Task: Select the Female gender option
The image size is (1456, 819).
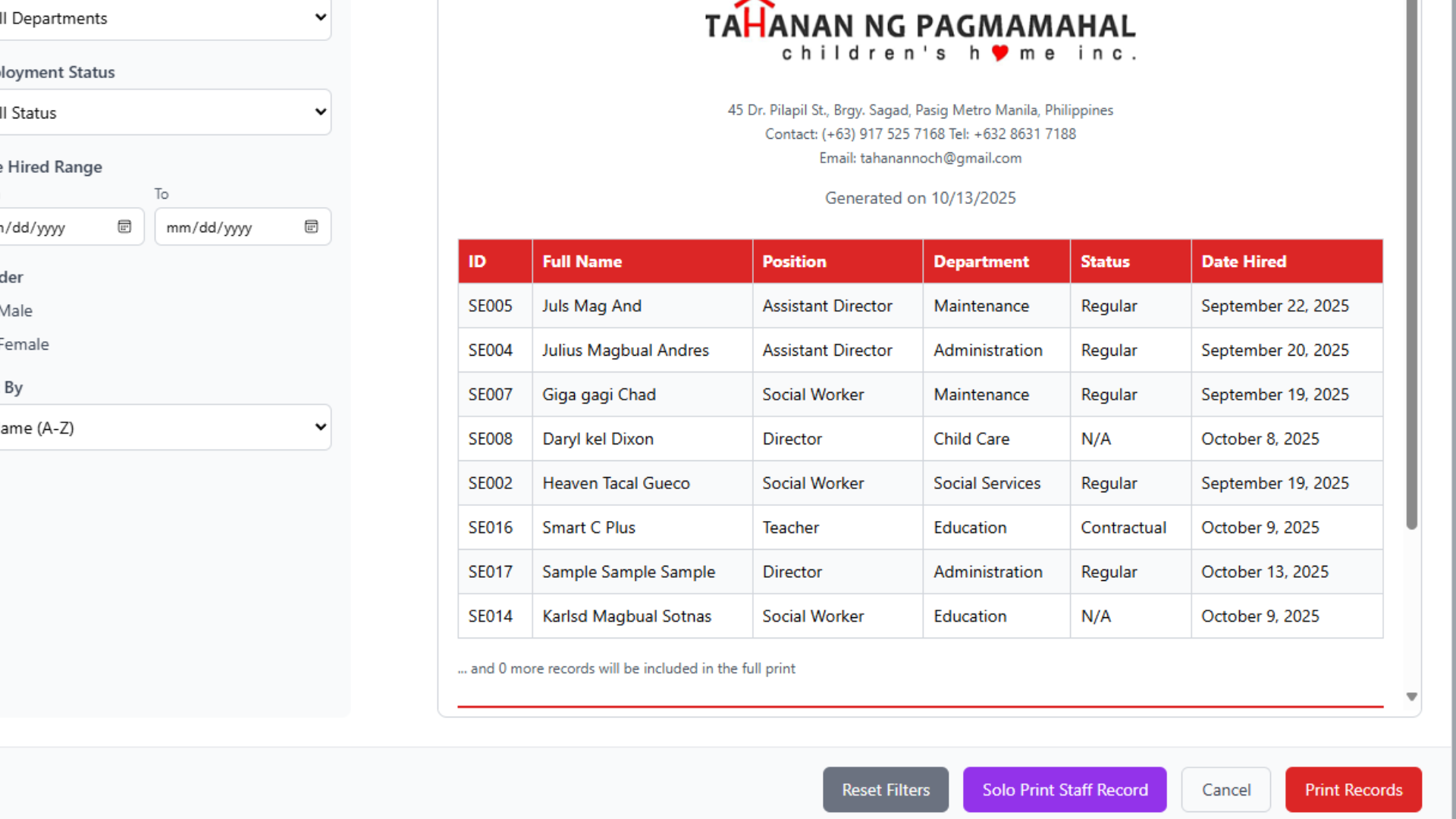Action: 24,344
